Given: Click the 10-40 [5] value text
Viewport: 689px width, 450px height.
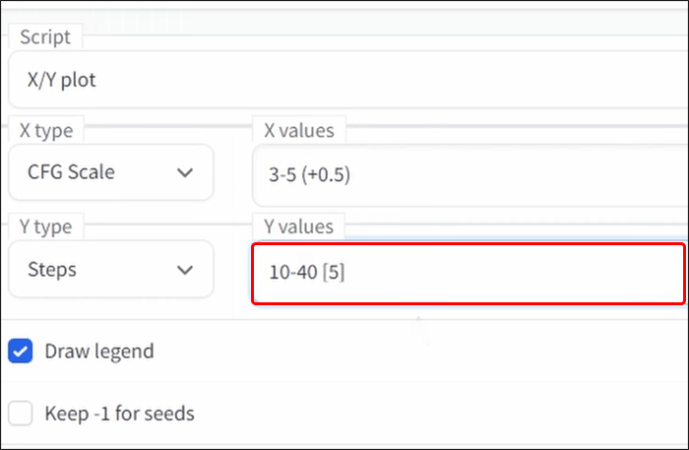Looking at the screenshot, I should pyautogui.click(x=307, y=272).
